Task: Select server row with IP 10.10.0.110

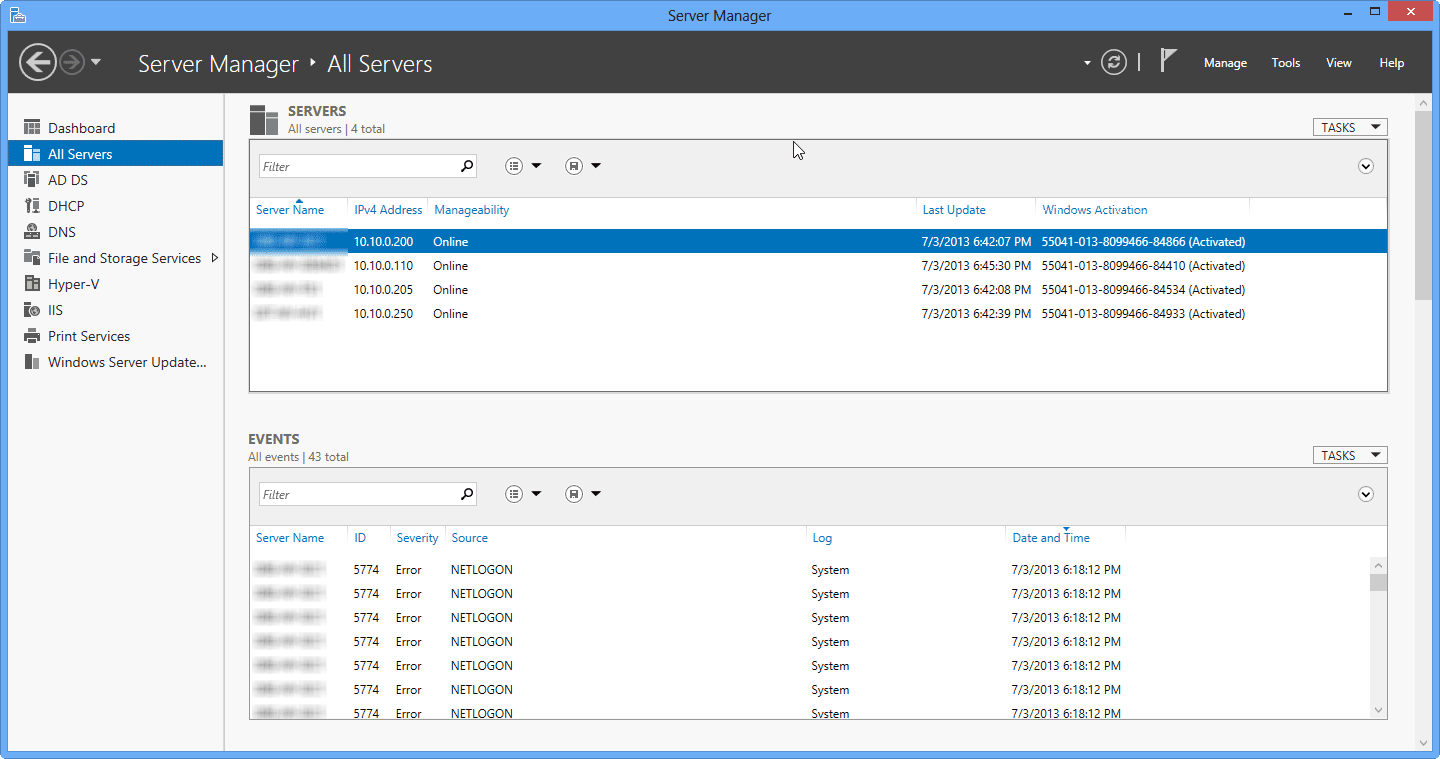Action: [x=818, y=266]
